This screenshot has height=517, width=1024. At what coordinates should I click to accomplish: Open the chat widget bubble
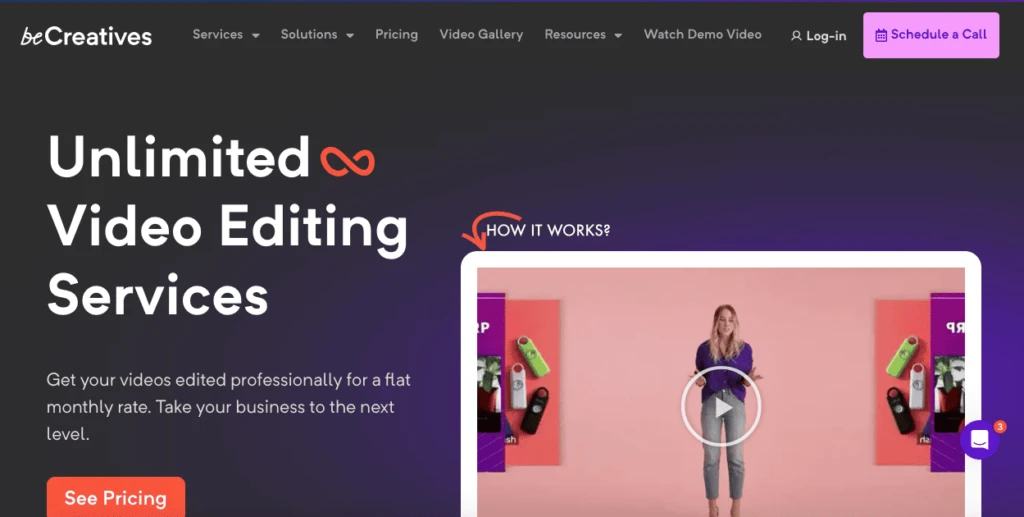pyautogui.click(x=980, y=440)
